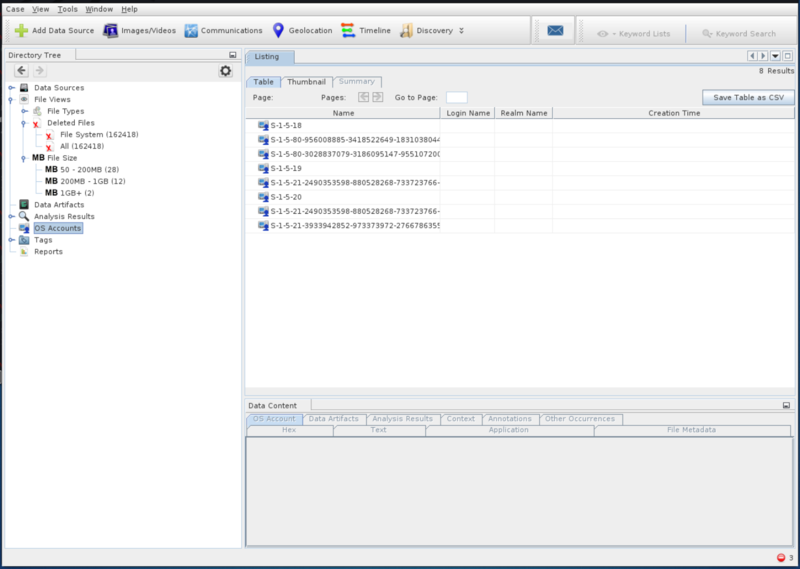Collapse the Deleted Files node
Screen dimensions: 800x569
pos(24,123)
